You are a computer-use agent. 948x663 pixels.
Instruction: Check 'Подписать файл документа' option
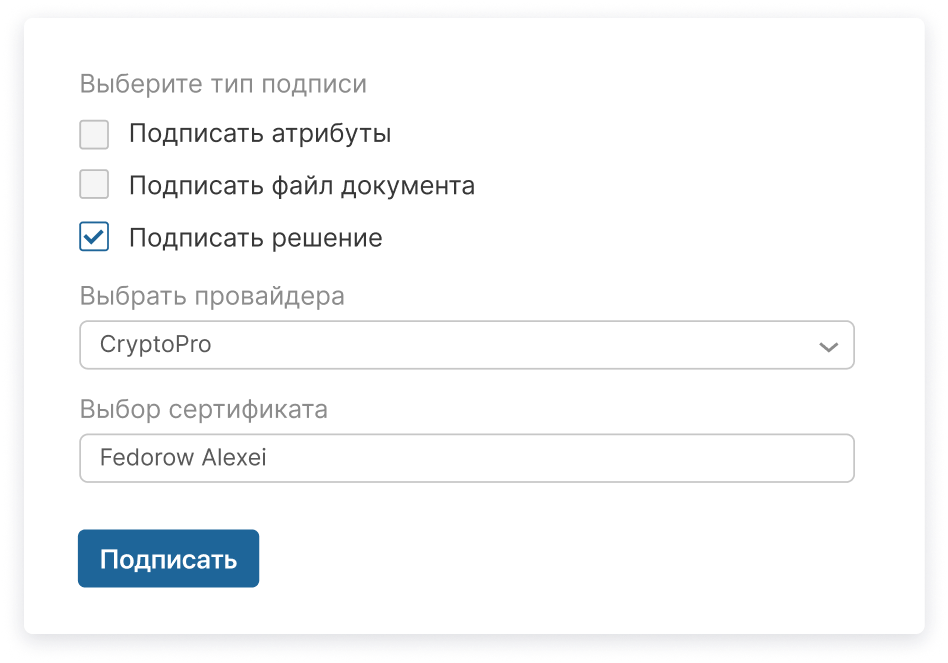[93, 185]
